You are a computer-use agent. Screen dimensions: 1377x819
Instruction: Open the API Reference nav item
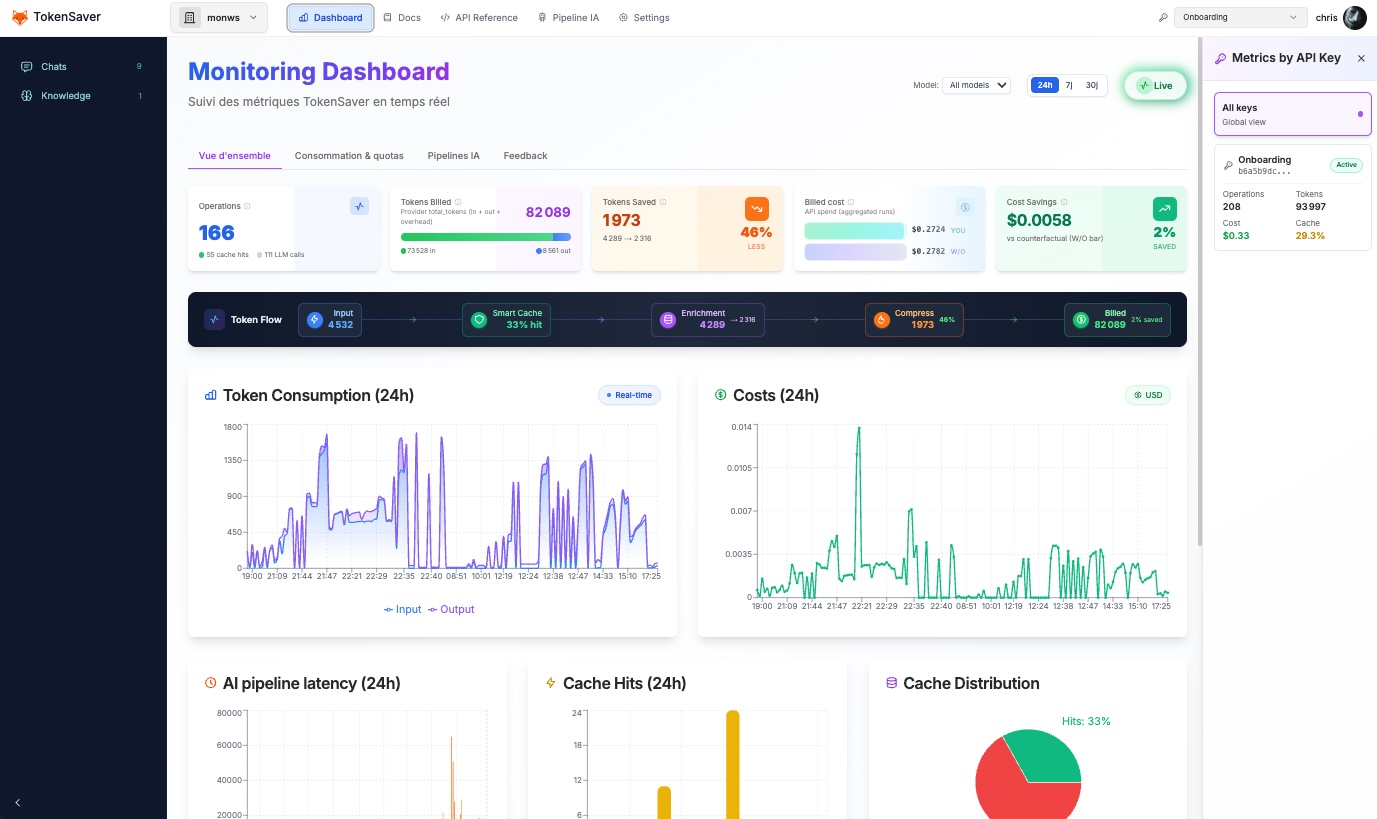tap(479, 18)
